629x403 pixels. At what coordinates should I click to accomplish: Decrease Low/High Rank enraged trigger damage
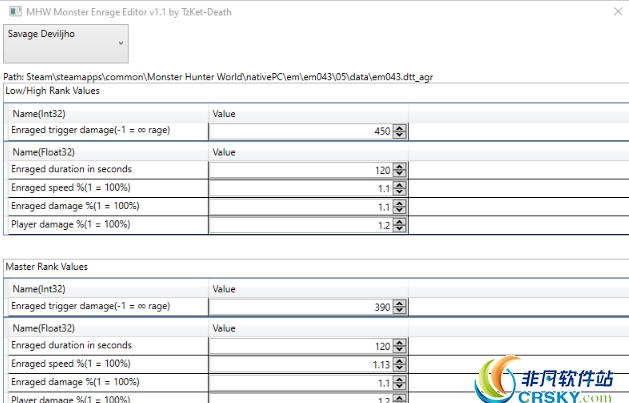(400, 136)
